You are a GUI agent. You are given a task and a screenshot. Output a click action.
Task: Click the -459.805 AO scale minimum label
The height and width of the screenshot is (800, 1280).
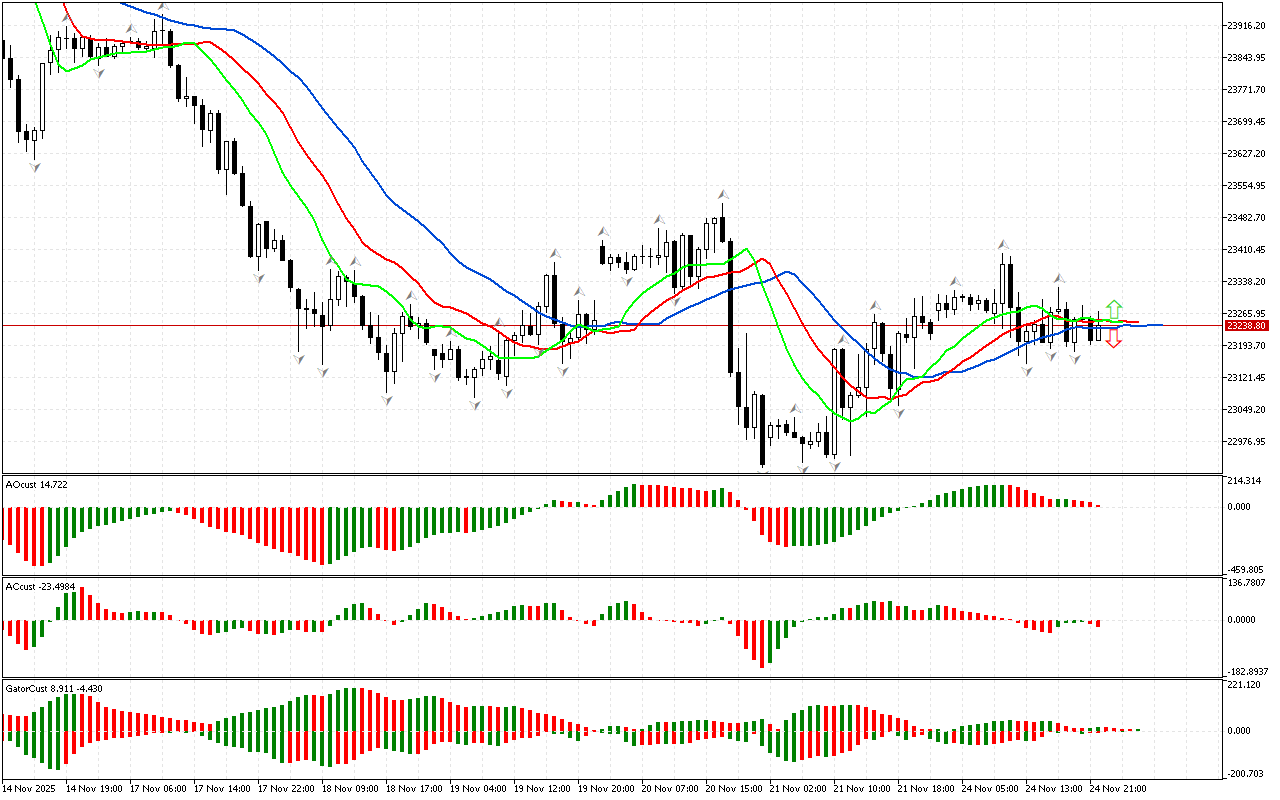click(x=1246, y=570)
